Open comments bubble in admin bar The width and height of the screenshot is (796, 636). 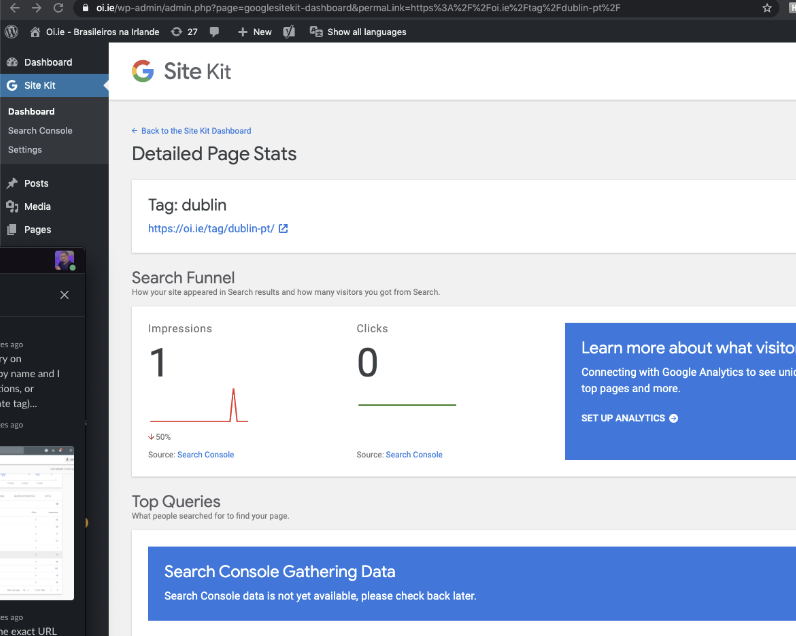[x=214, y=31]
